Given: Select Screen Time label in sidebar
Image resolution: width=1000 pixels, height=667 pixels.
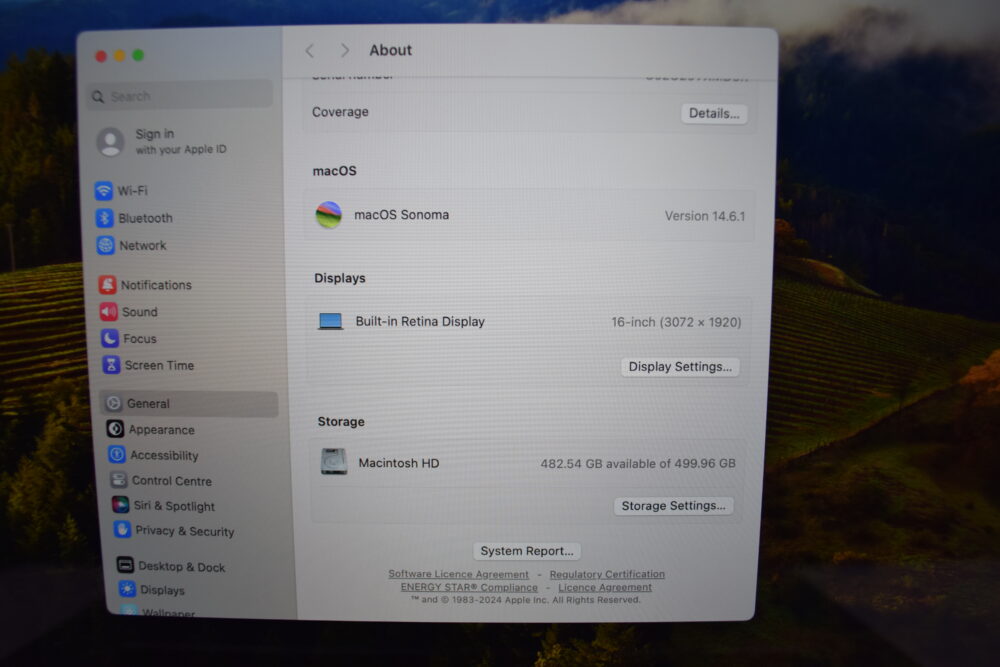Looking at the screenshot, I should pos(159,365).
